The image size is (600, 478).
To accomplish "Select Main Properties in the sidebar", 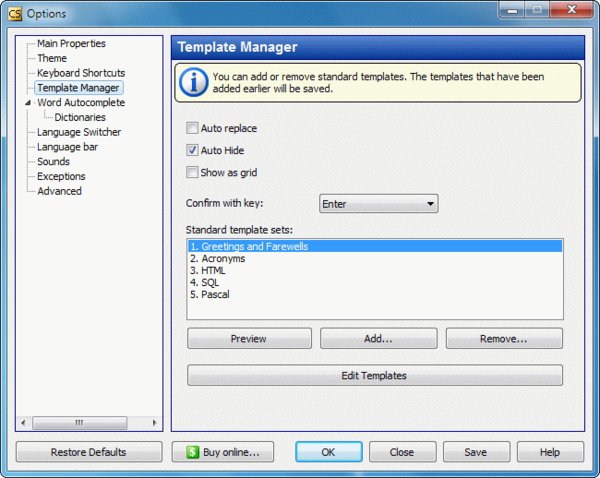I will 71,44.
